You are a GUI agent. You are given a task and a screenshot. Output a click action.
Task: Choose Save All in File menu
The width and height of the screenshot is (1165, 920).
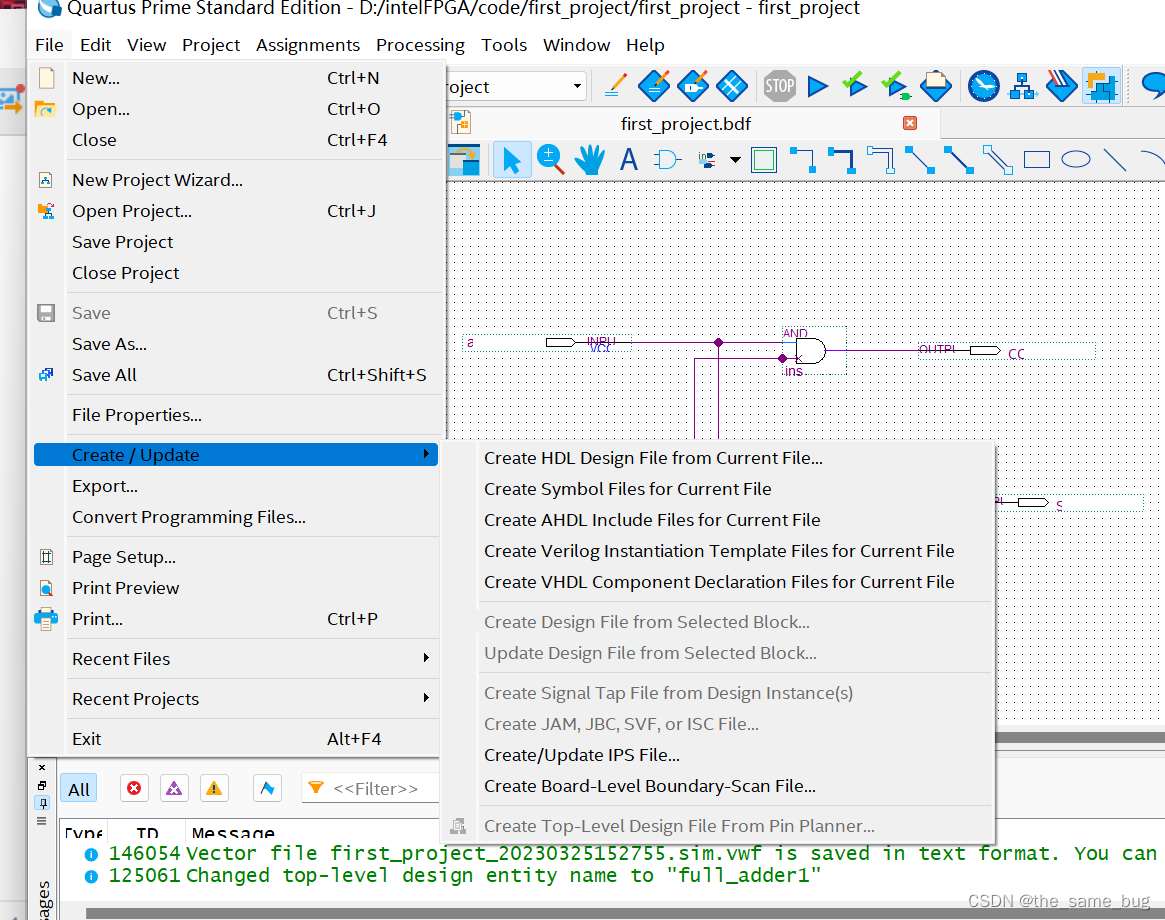(x=236, y=375)
